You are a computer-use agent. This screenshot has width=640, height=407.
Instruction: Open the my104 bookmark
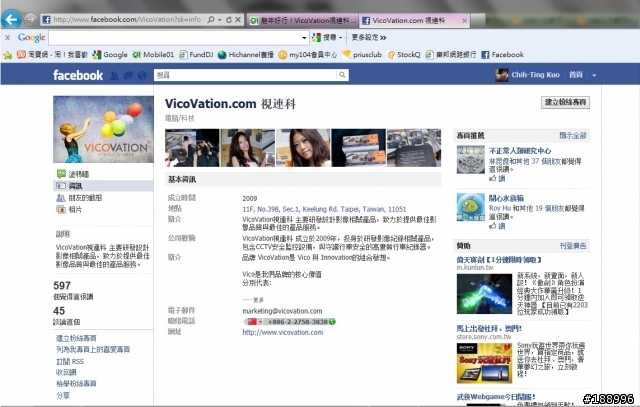[308, 55]
